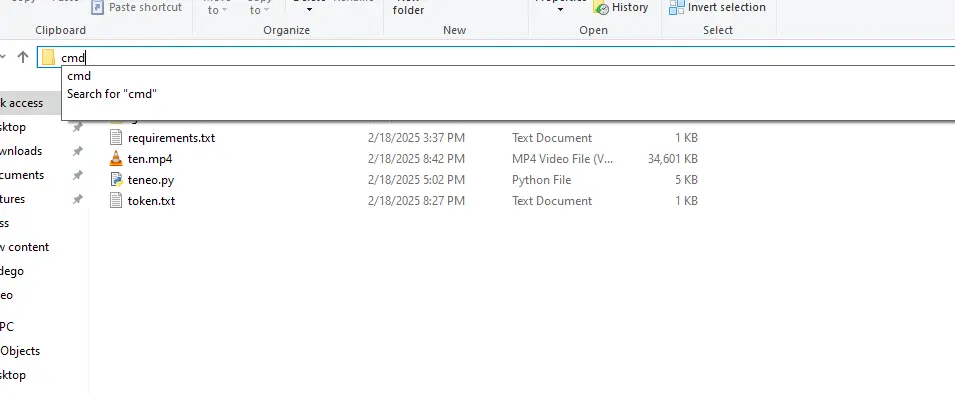This screenshot has width=955, height=394.
Task: Click the 5 KB size value
Action: [685, 180]
